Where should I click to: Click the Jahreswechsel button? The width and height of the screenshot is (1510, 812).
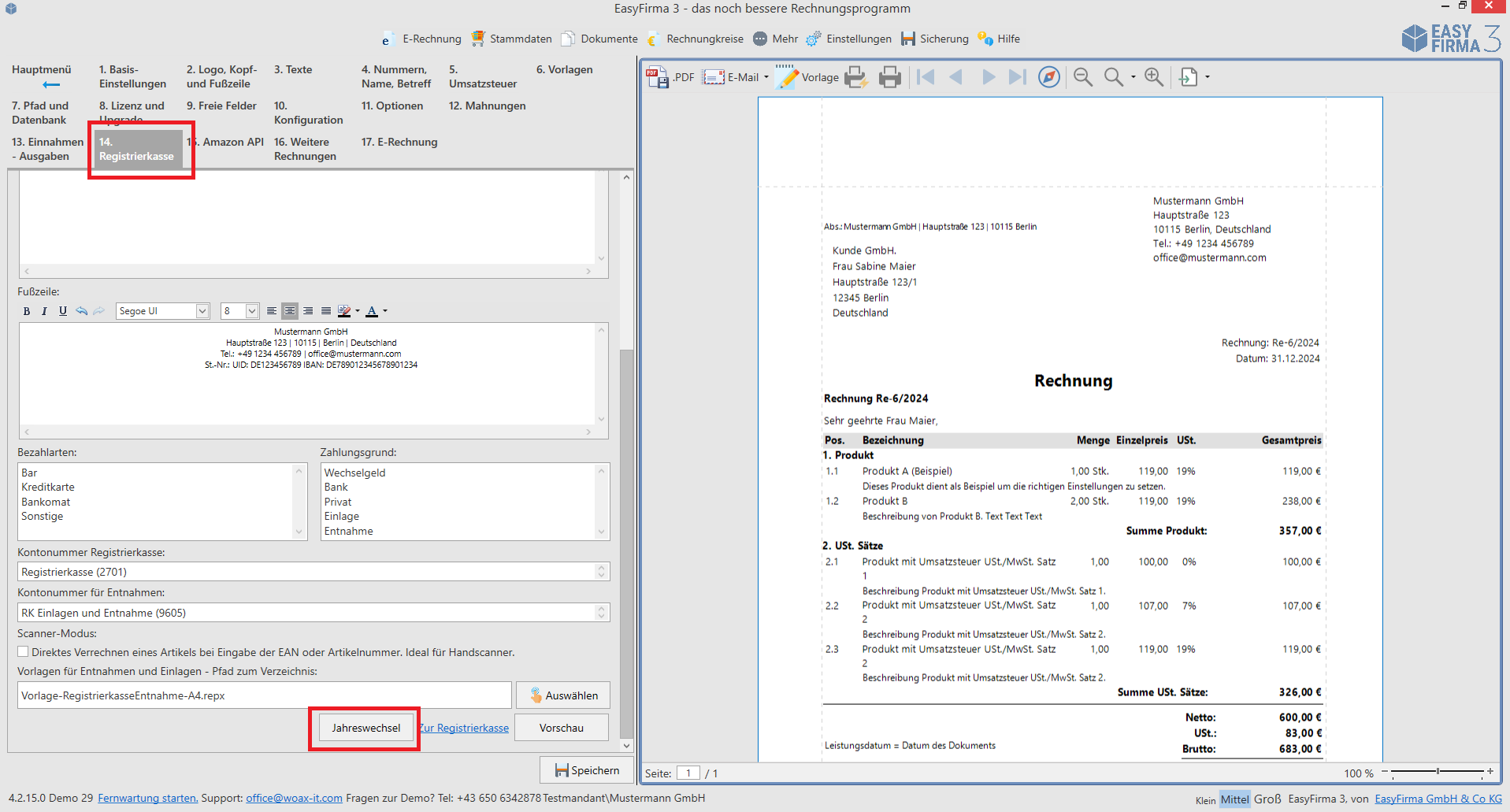click(x=365, y=728)
